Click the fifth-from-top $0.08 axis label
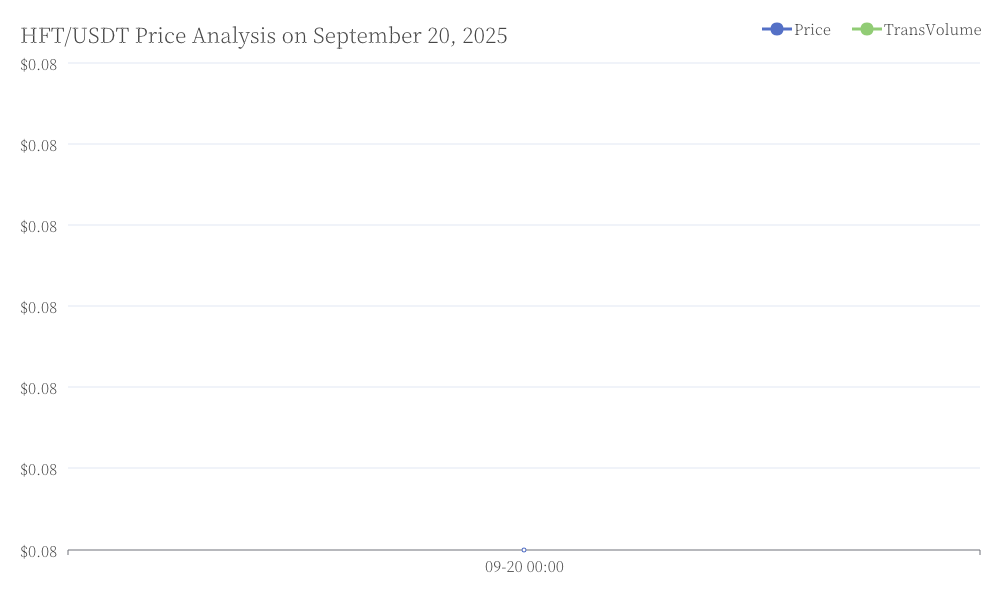 (x=38, y=388)
